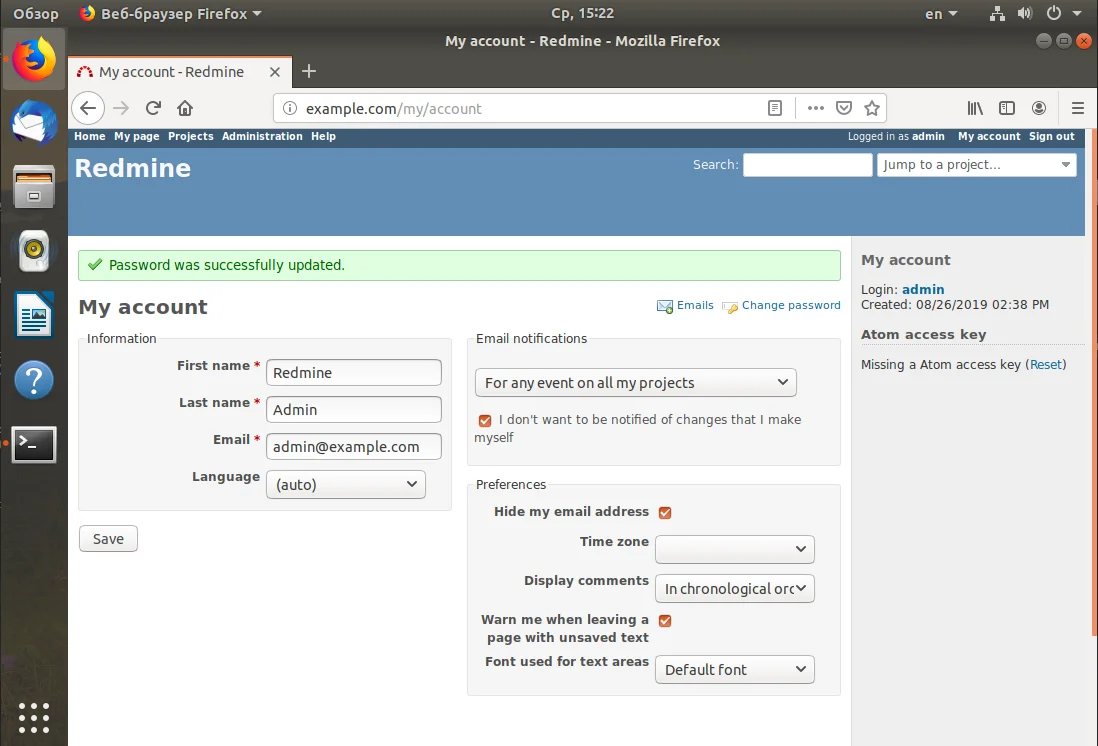Open the Firefox hamburger menu
Viewport: 1098px width, 746px height.
(x=1078, y=108)
